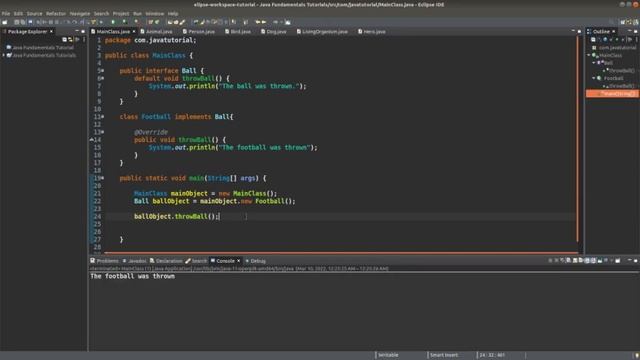Open the Window menu

(x=154, y=13)
